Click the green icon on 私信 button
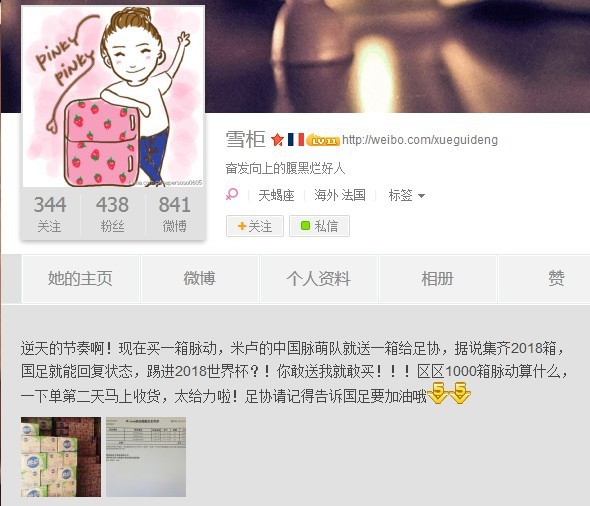Viewport: 590px width, 506px height. point(305,226)
